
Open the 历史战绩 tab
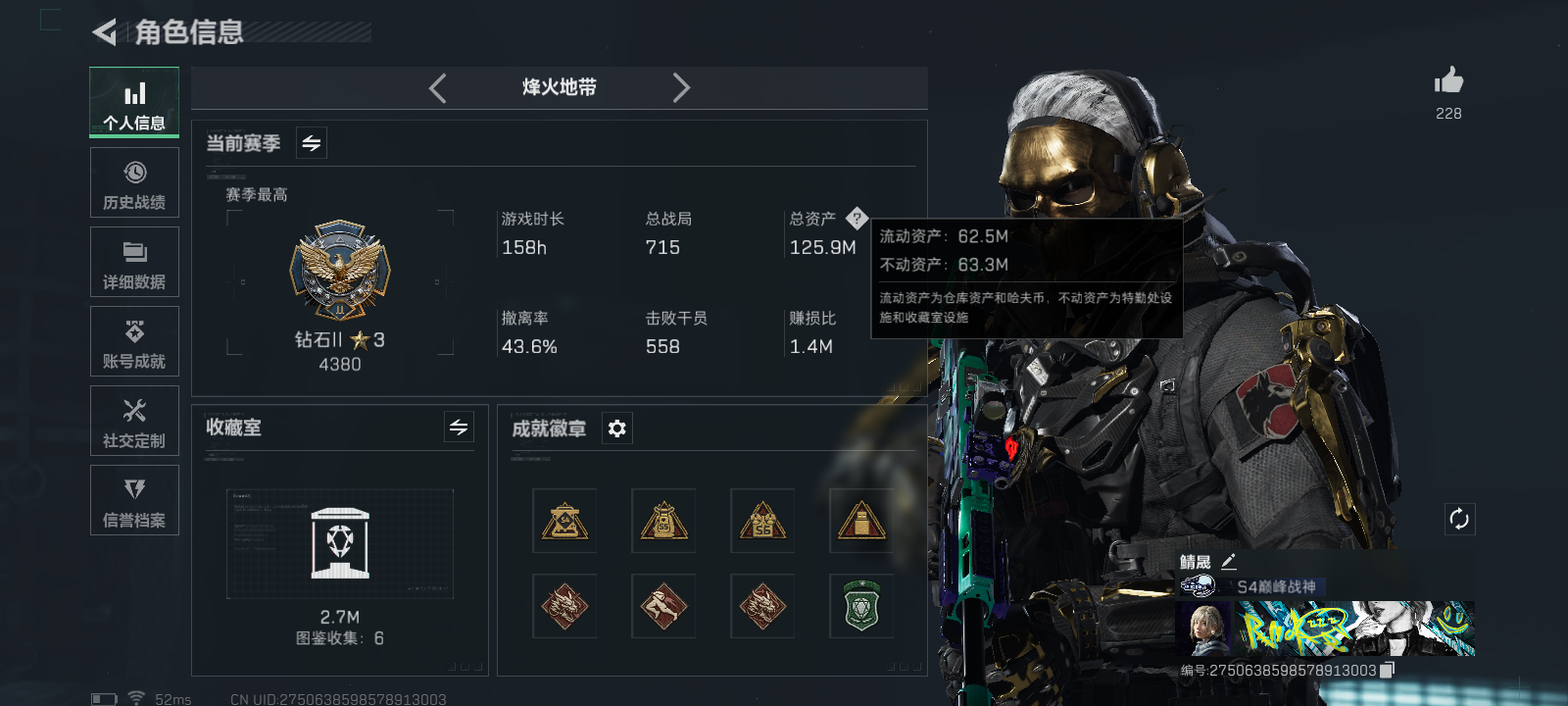coord(134,183)
